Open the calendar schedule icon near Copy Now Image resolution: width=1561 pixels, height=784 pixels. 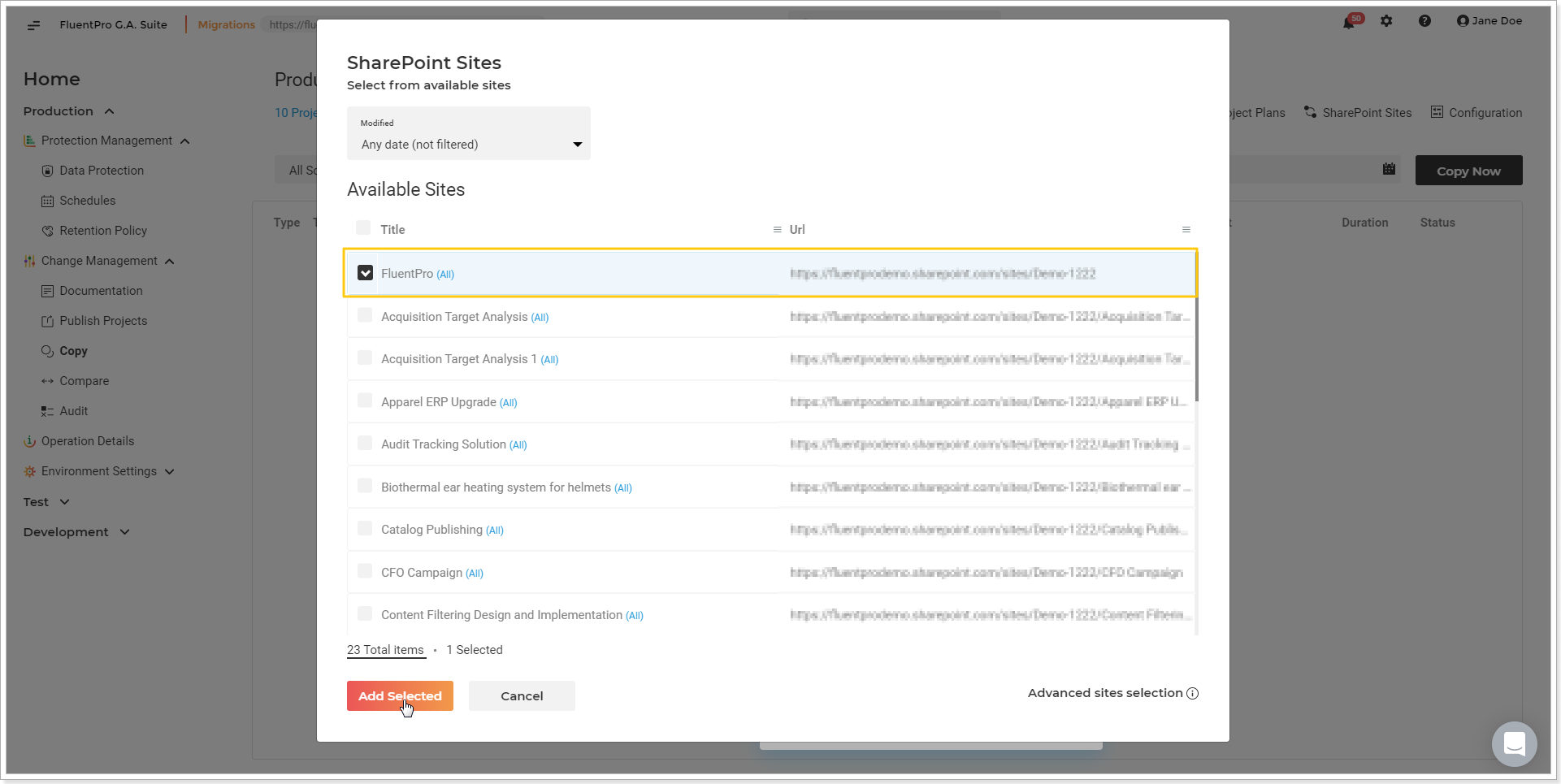pyautogui.click(x=1390, y=169)
